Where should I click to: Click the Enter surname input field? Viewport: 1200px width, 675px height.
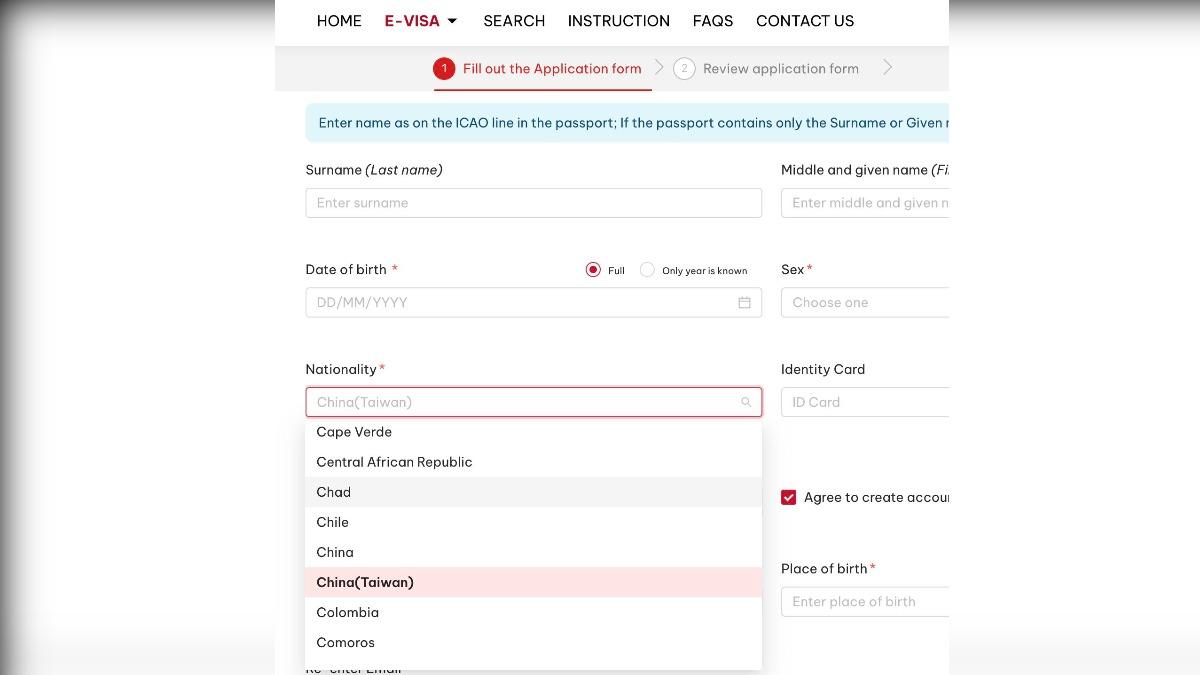coord(533,203)
